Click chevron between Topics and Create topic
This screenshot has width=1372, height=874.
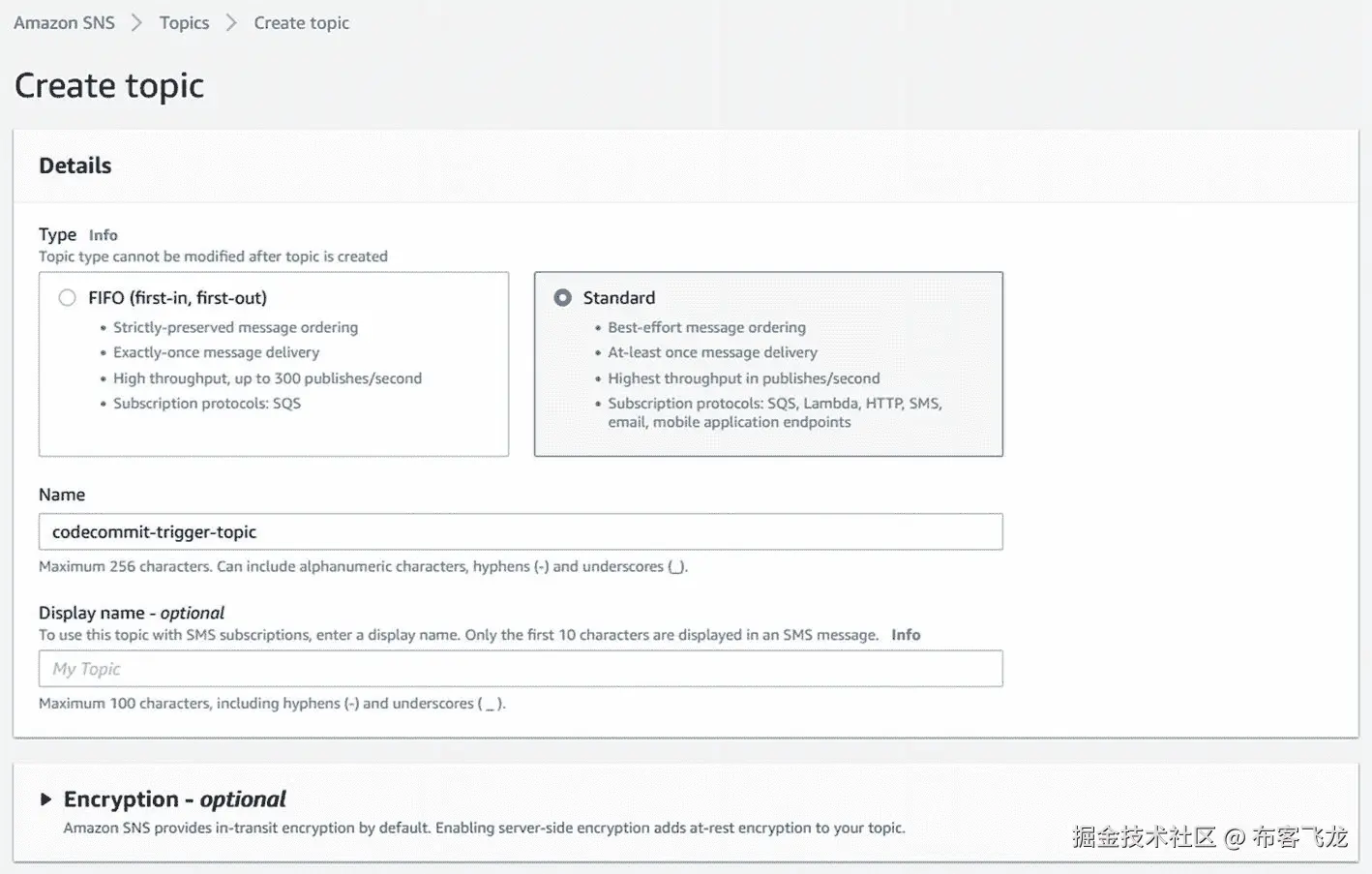(x=231, y=22)
